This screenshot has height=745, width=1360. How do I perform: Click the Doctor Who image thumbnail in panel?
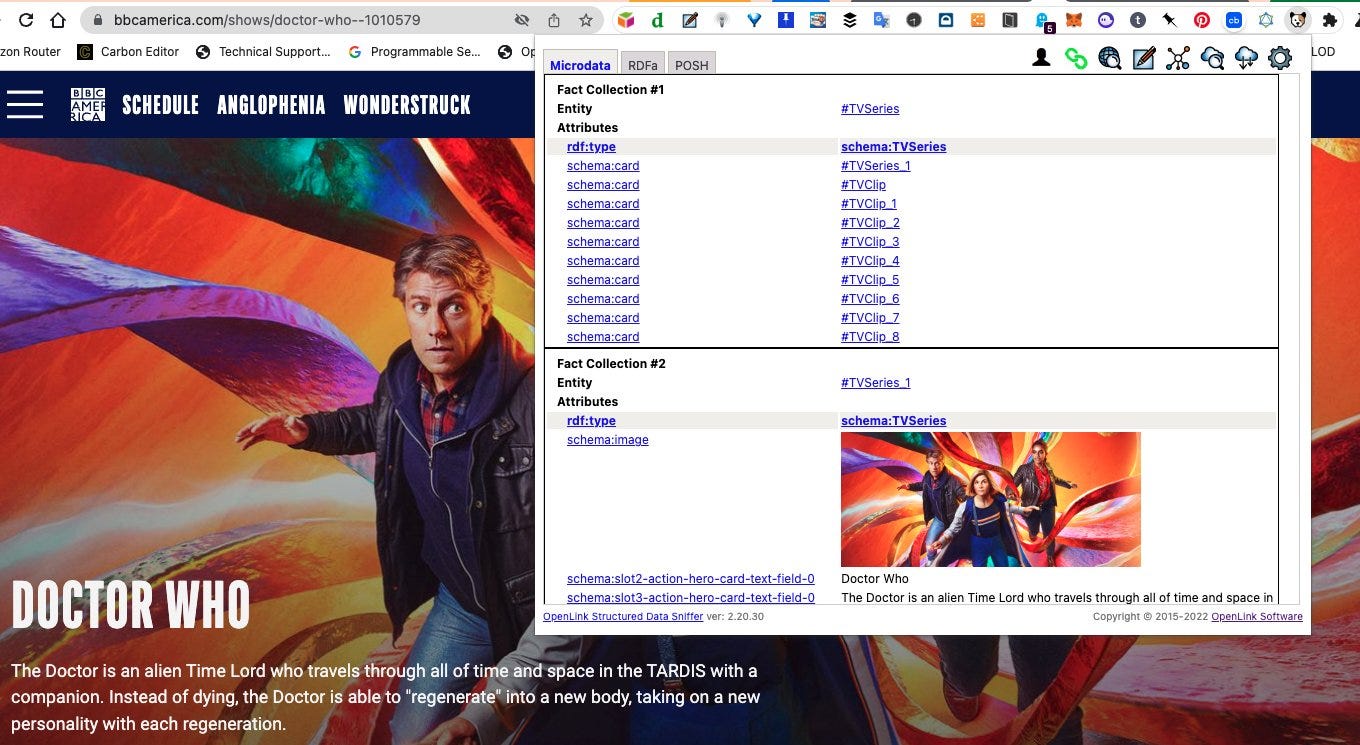(x=990, y=499)
